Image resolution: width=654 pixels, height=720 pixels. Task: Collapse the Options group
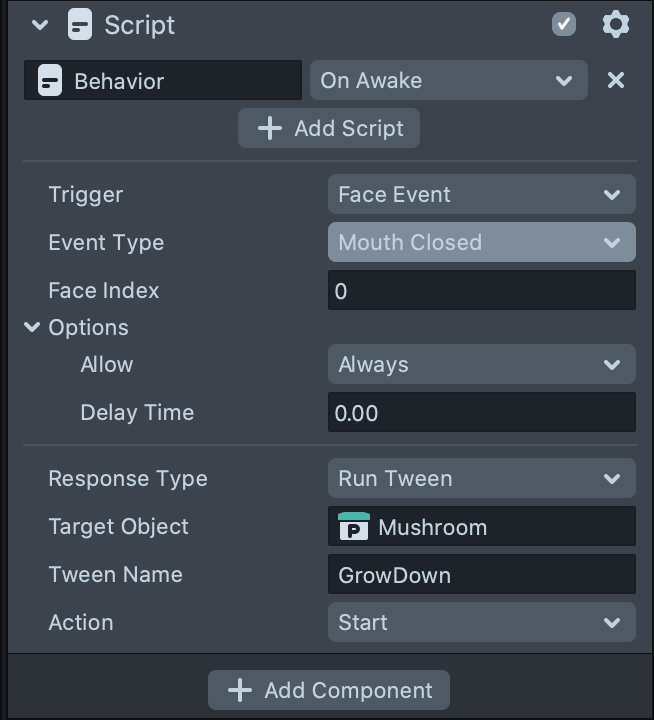click(33, 327)
